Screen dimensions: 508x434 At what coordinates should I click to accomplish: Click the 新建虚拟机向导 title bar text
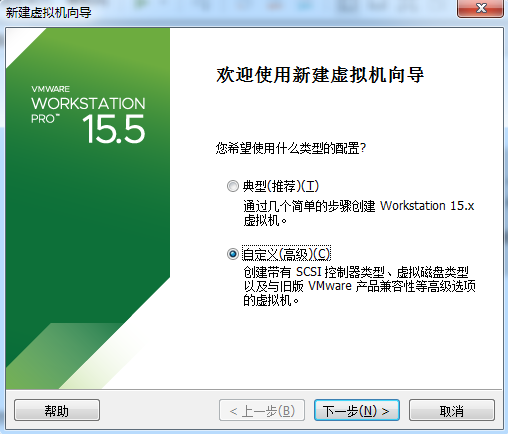(48, 13)
